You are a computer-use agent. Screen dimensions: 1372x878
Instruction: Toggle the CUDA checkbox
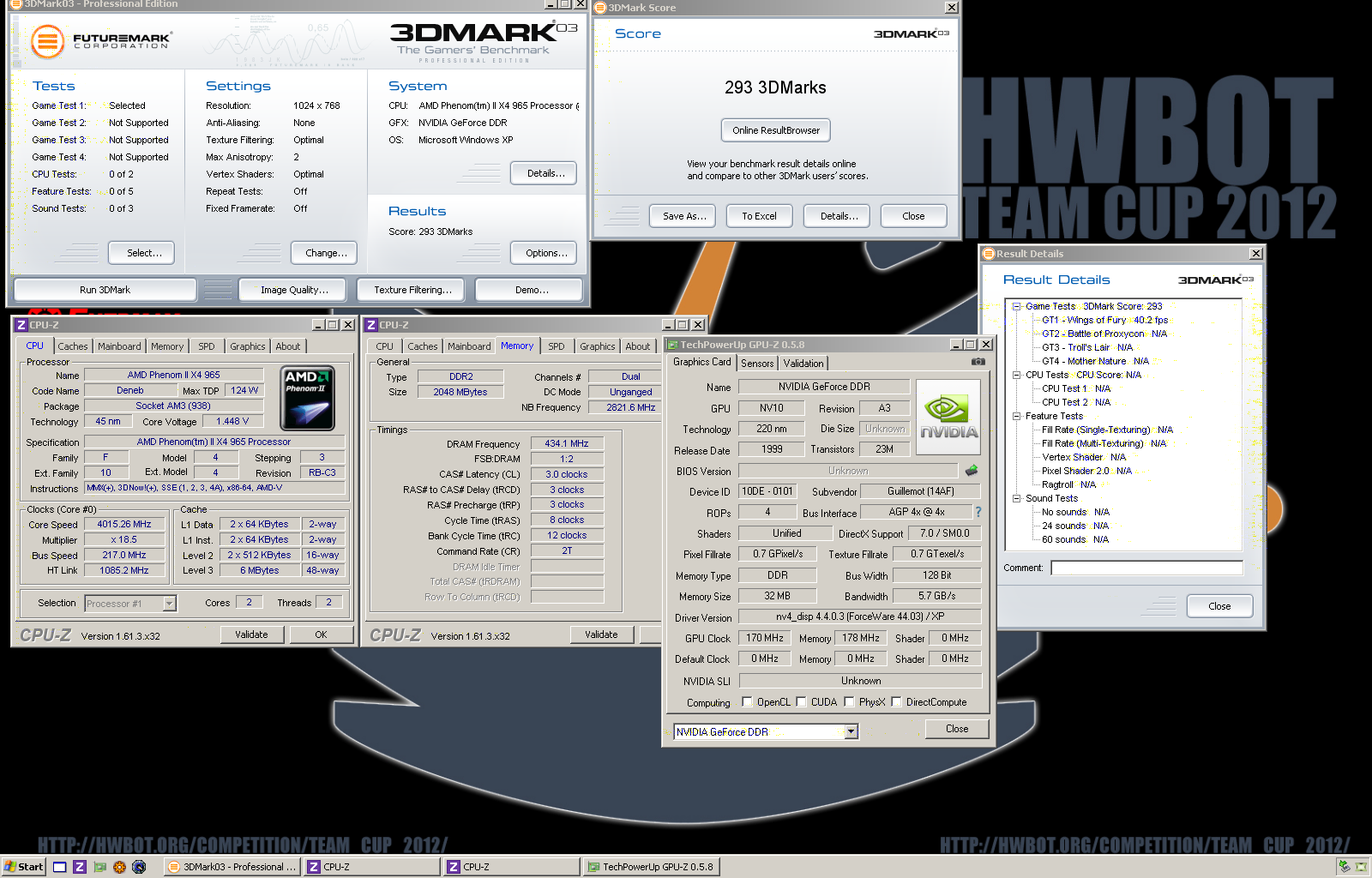[801, 701]
